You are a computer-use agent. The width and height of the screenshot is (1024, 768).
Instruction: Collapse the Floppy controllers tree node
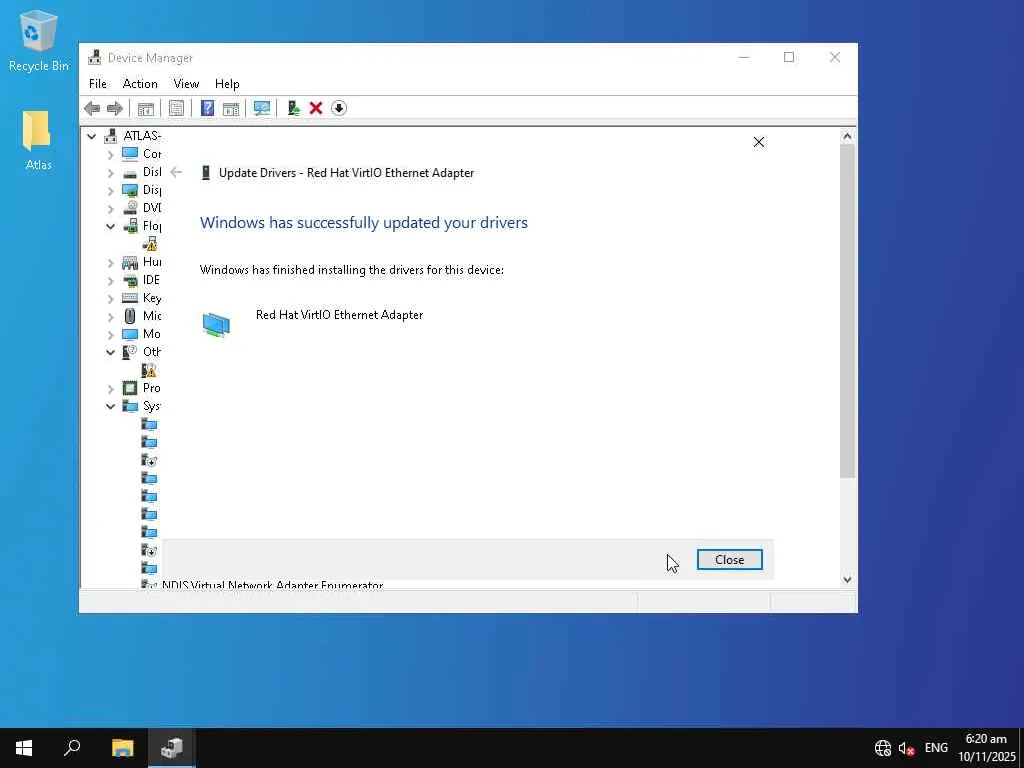[110, 227]
